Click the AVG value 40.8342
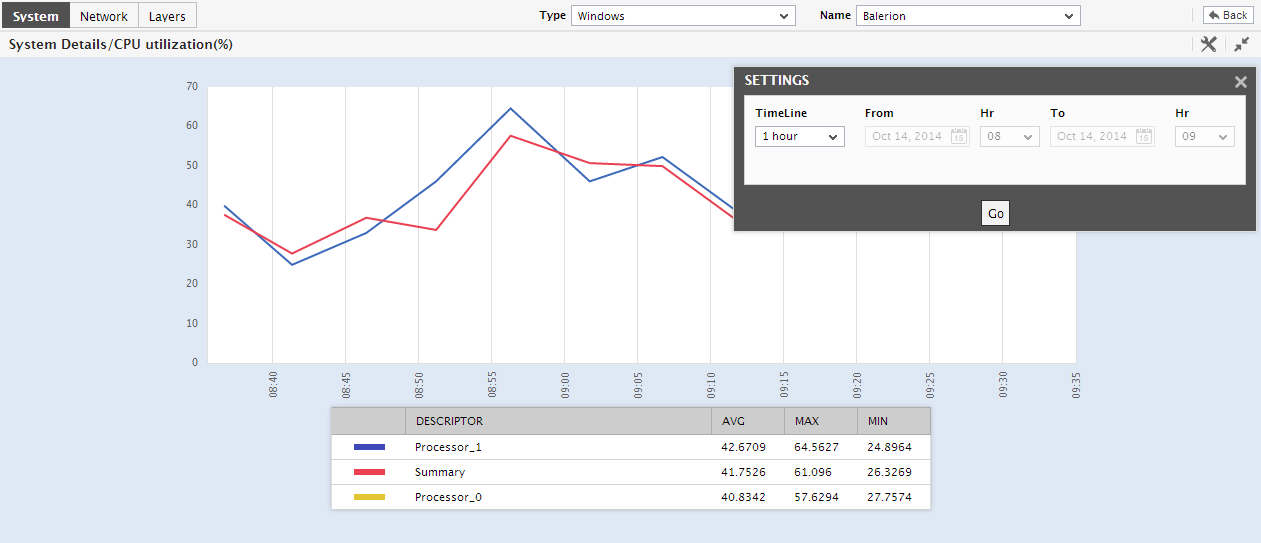 [743, 497]
